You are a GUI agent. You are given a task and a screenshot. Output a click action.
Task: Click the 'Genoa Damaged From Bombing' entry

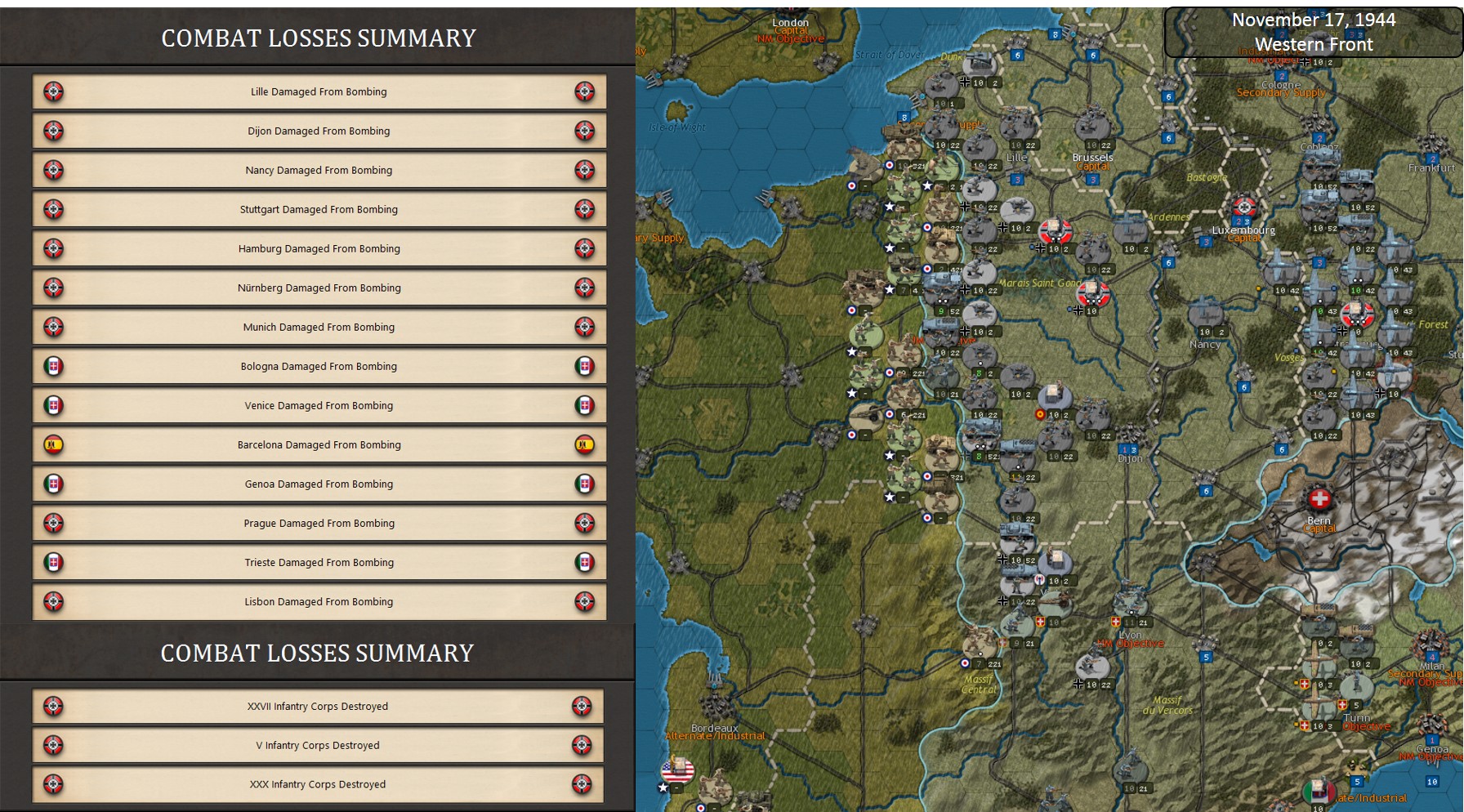[319, 484]
